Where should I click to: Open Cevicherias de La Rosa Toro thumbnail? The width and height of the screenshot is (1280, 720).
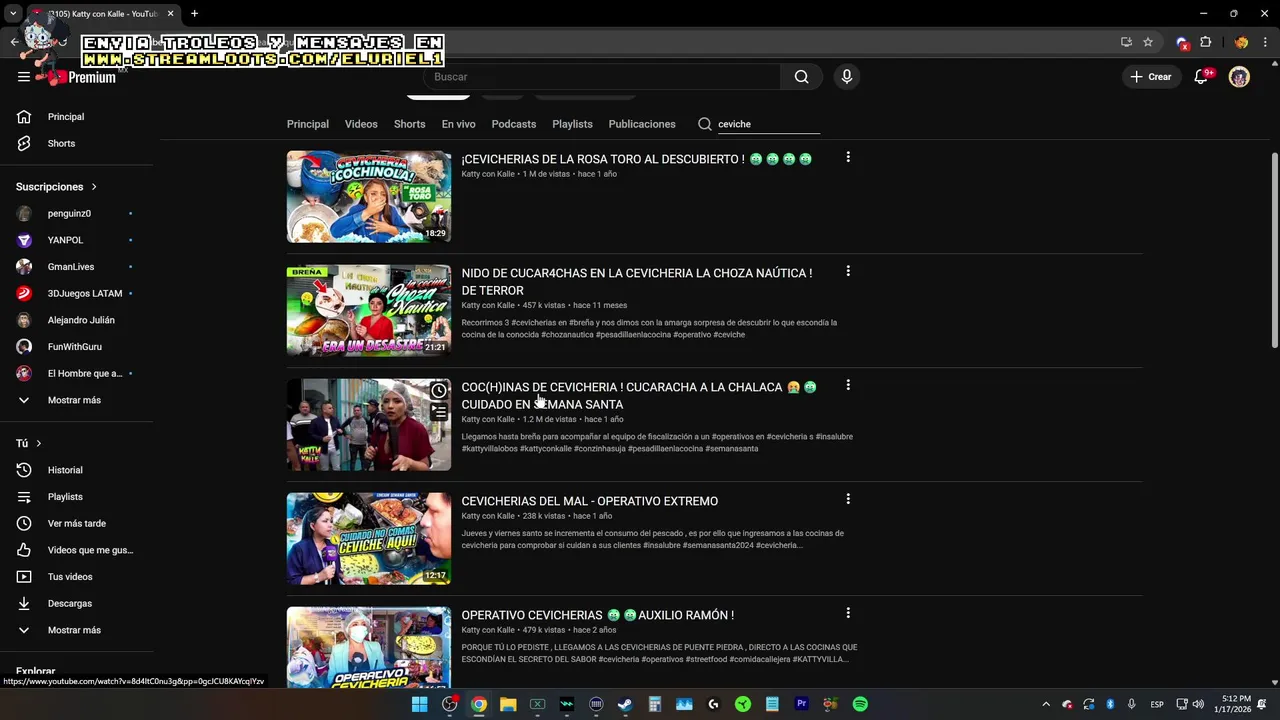pyautogui.click(x=369, y=196)
